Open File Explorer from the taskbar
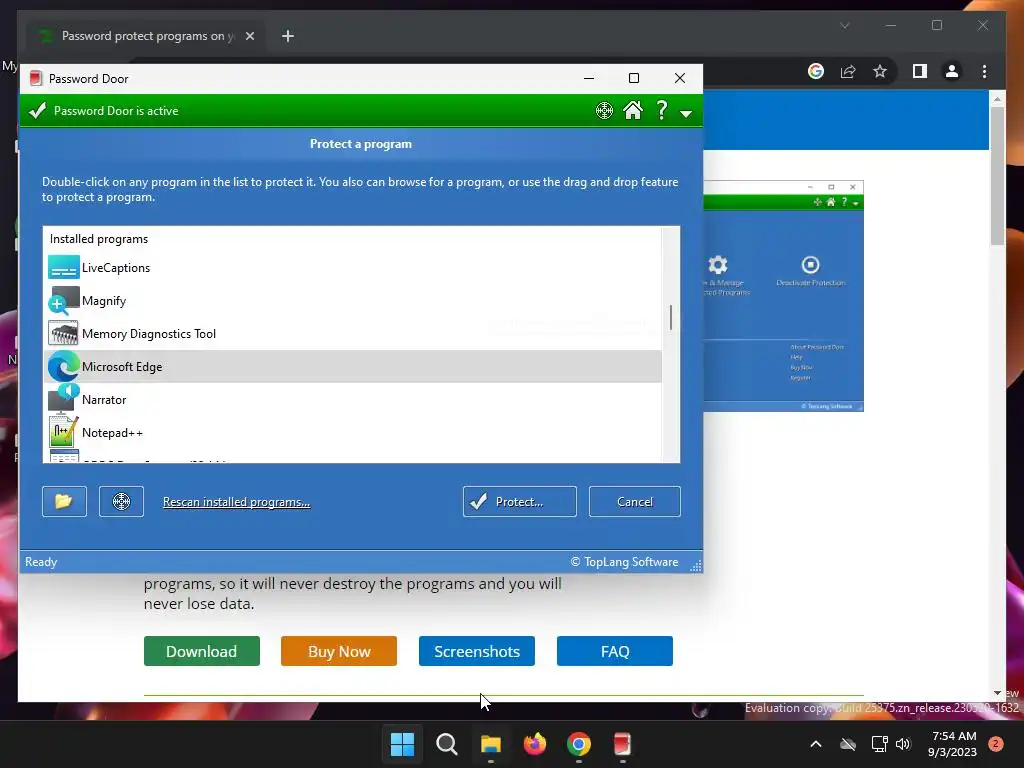This screenshot has width=1024, height=768. click(490, 744)
